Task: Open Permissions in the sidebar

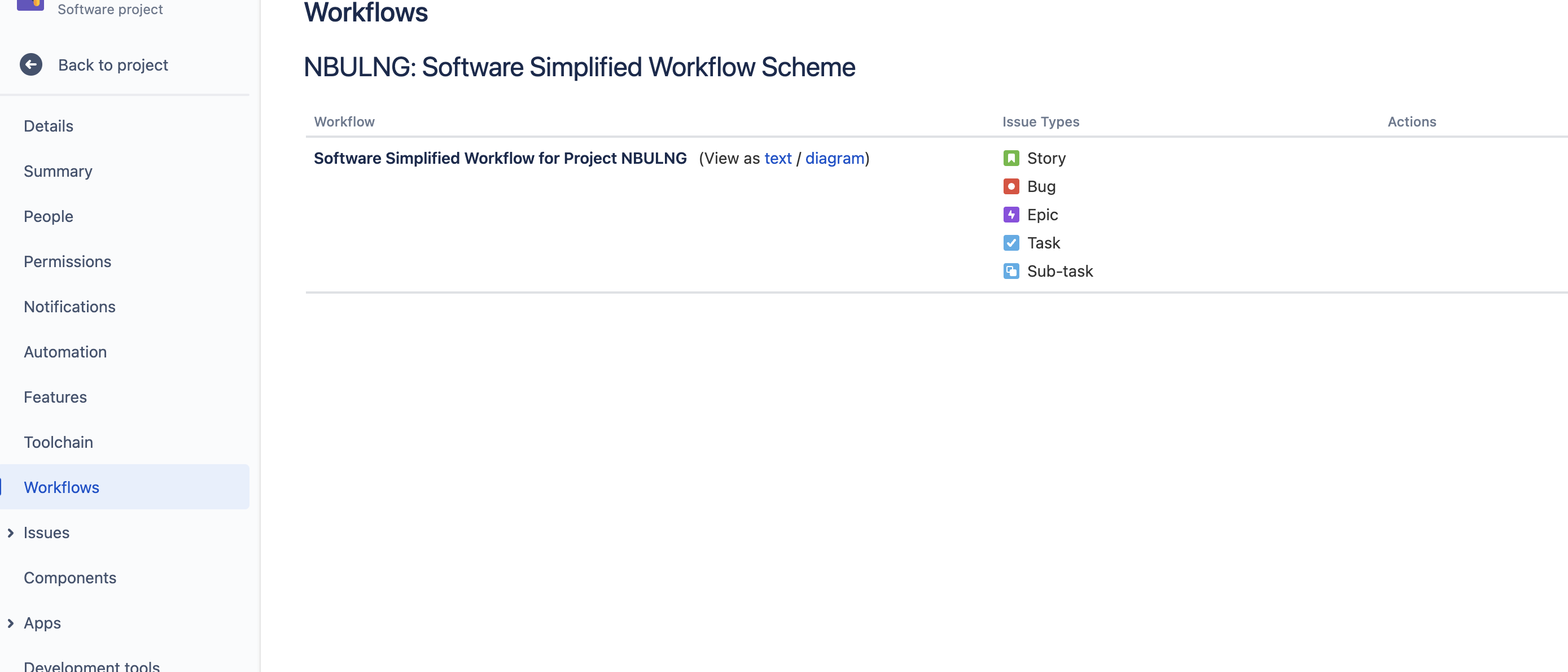Action: [x=124, y=262]
